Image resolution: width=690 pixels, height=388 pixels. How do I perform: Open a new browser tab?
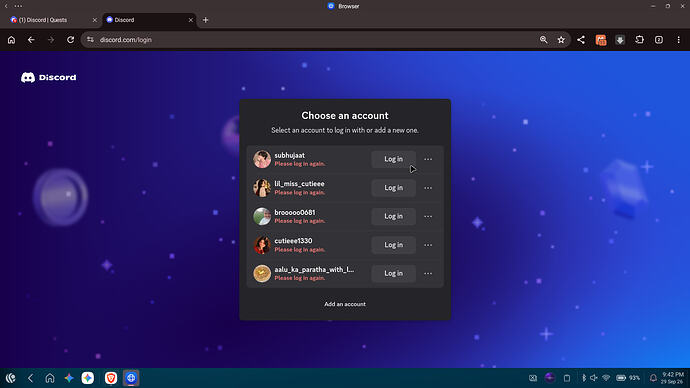click(x=206, y=20)
